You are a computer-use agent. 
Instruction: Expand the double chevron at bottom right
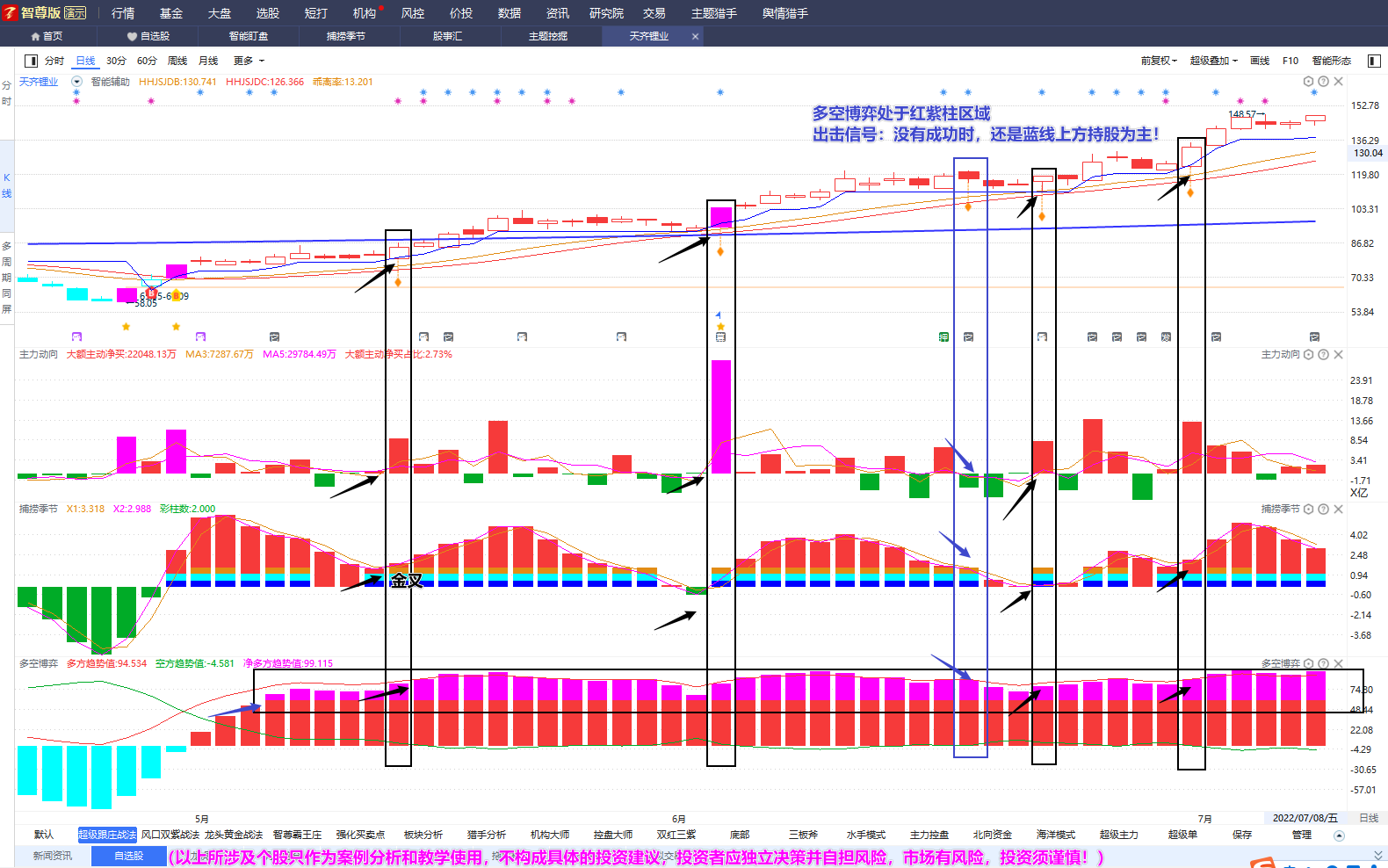pyautogui.click(x=1378, y=855)
